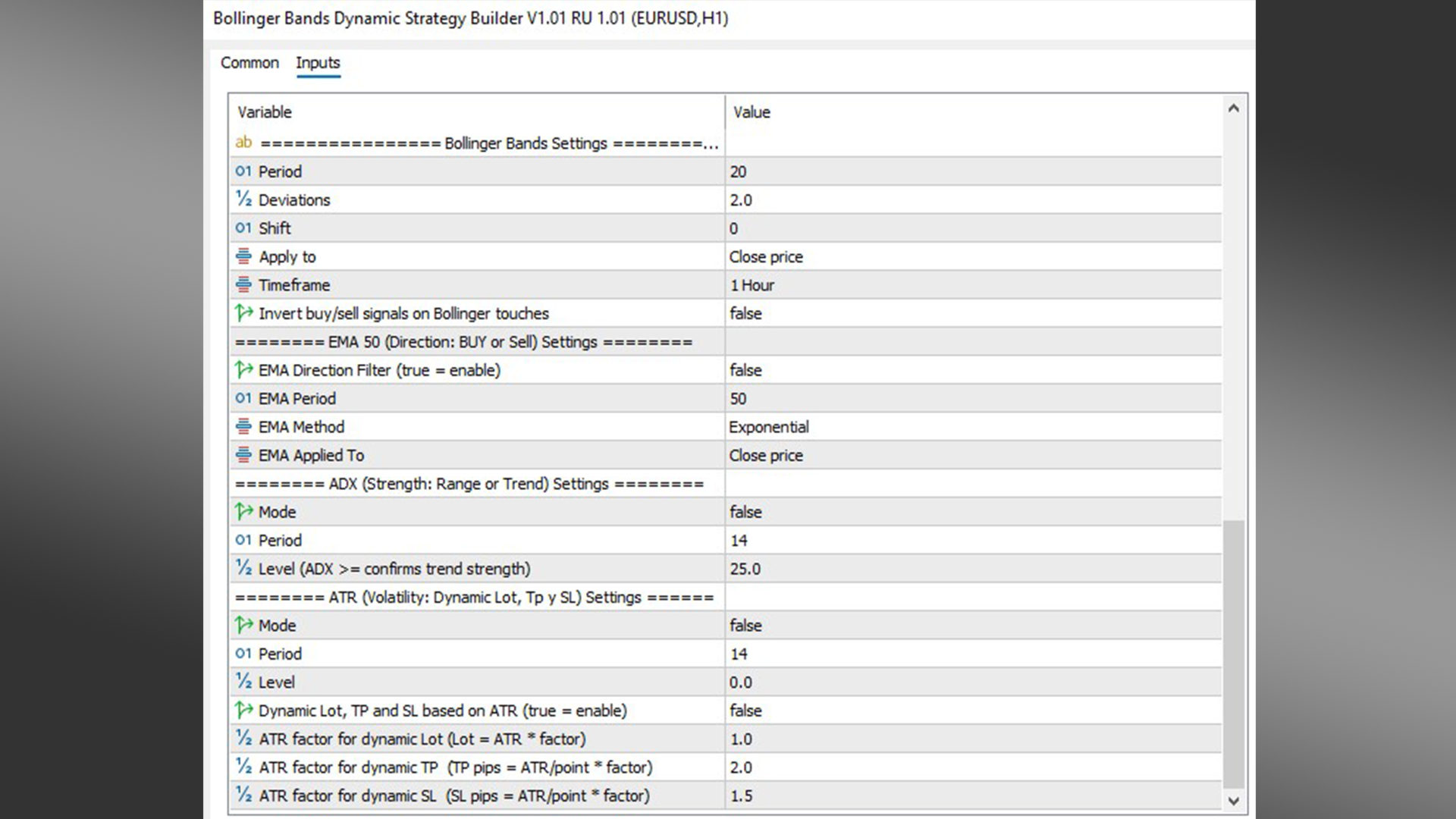The image size is (1456, 819).
Task: Toggle Dynamic Lot, TP and SL based on ATR value
Action: (745, 711)
